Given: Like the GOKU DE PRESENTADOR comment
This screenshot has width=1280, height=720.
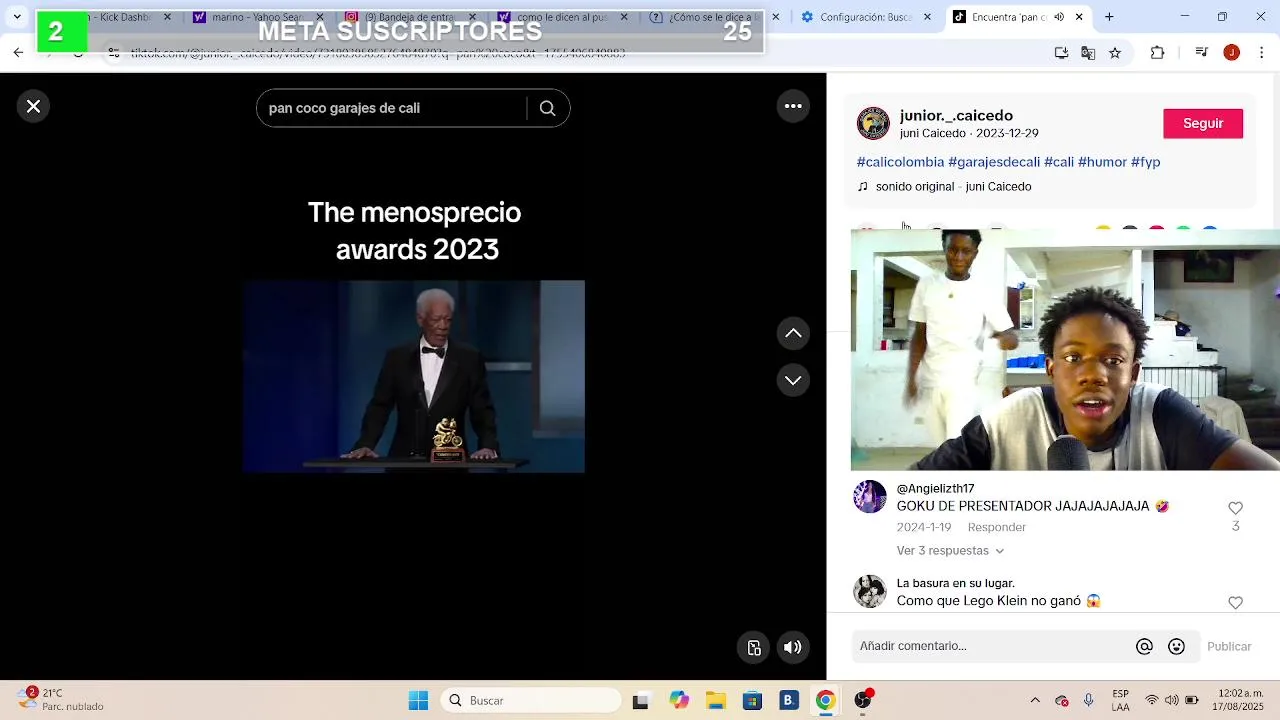Looking at the screenshot, I should pos(1235,508).
